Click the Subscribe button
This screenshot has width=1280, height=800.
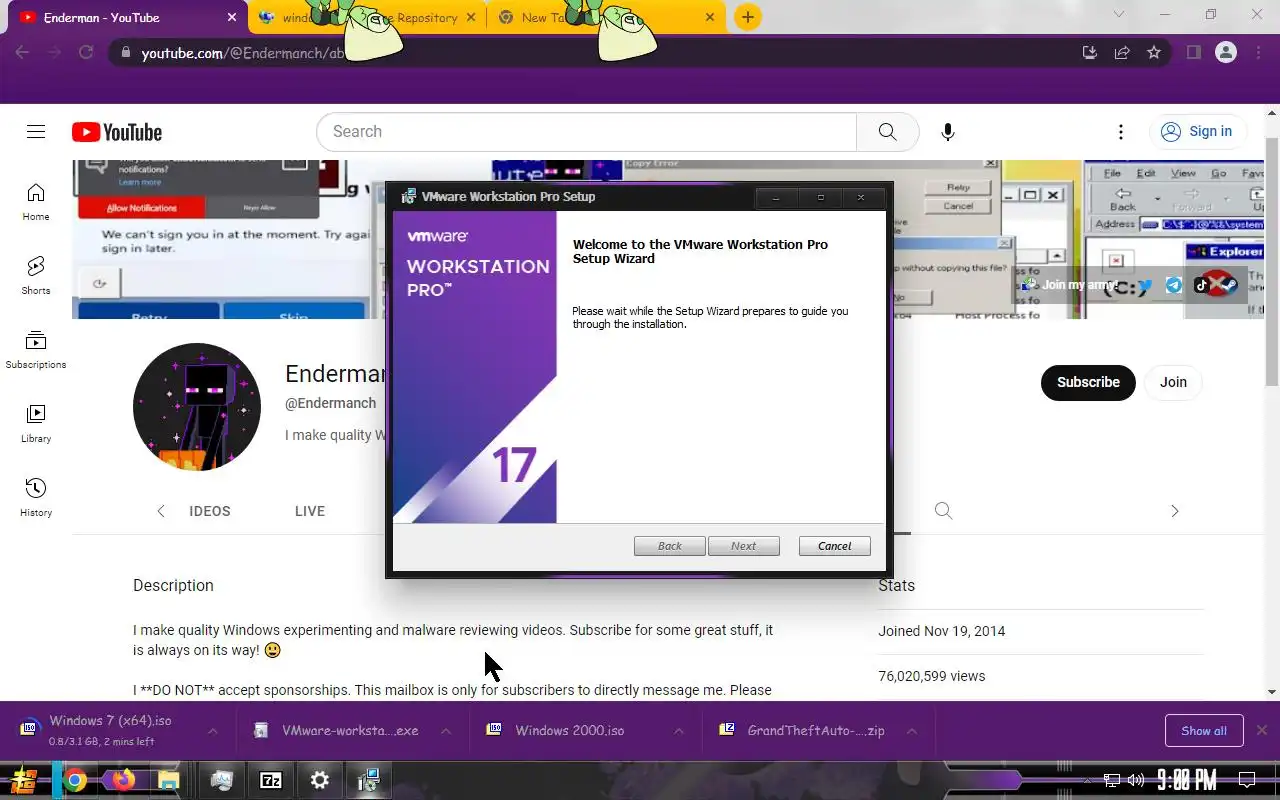(1088, 382)
